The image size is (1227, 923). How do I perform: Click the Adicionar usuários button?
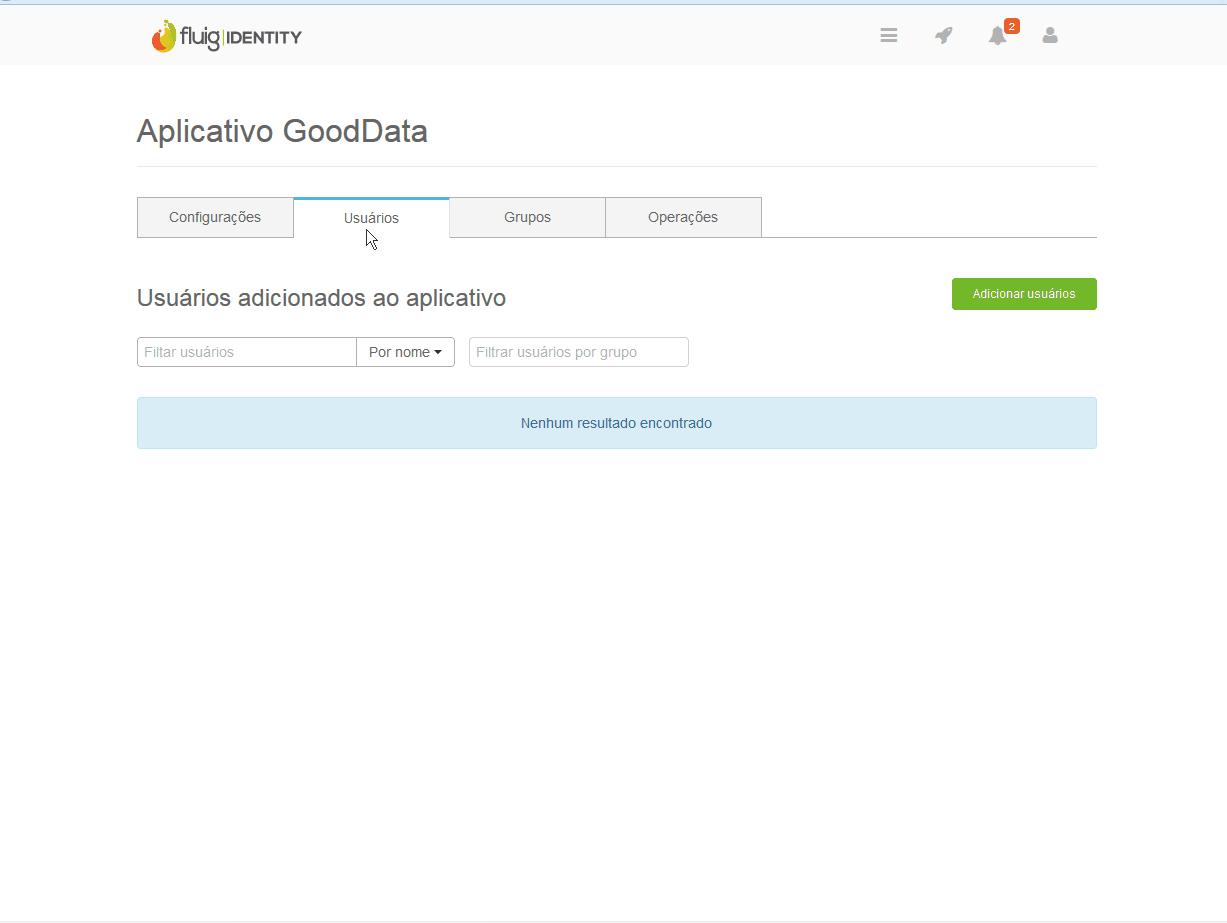1024,294
